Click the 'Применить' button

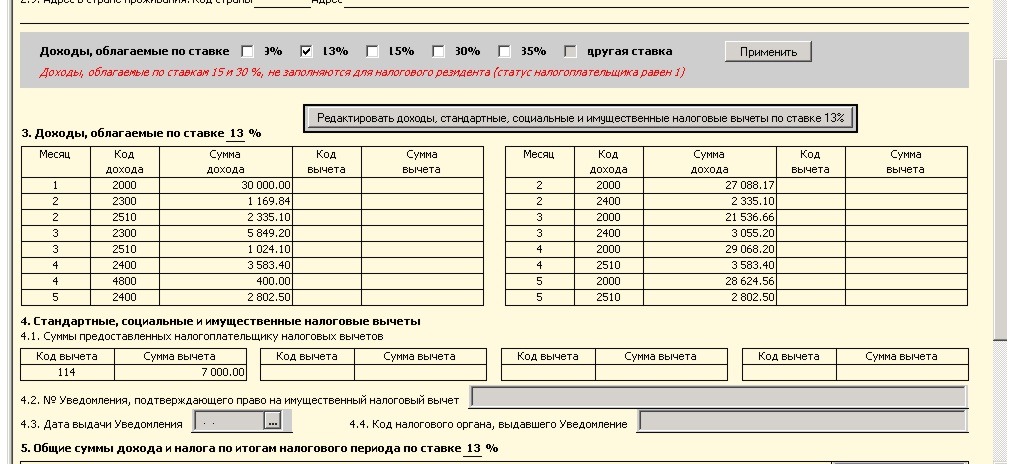(x=768, y=52)
